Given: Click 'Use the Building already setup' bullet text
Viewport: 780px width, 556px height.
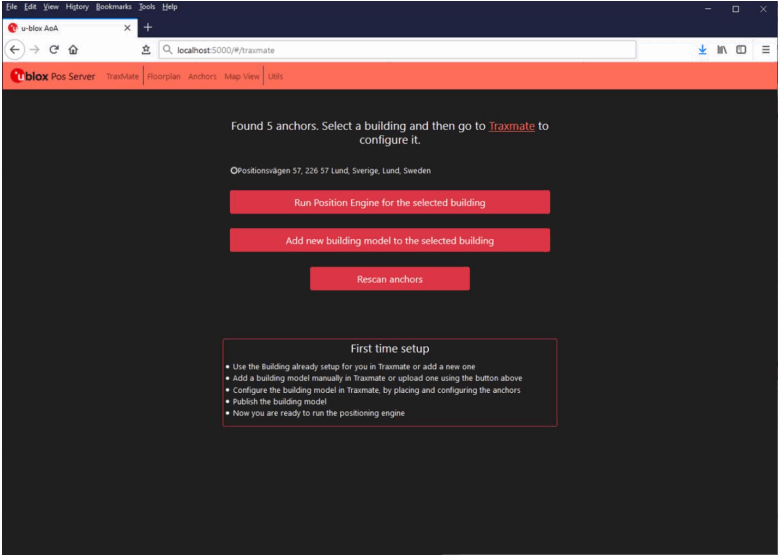Looking at the screenshot, I should (354, 367).
